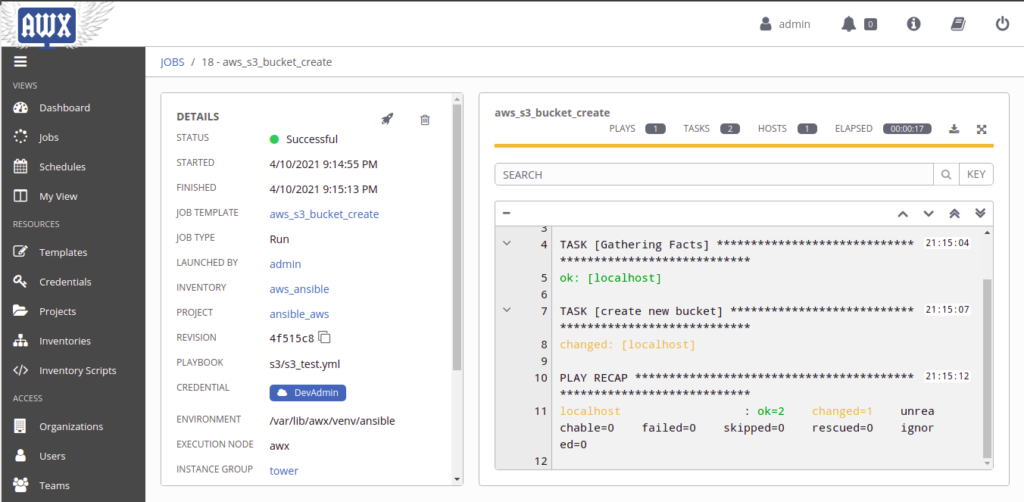
Task: Open the tower instance group link
Action: (x=284, y=471)
